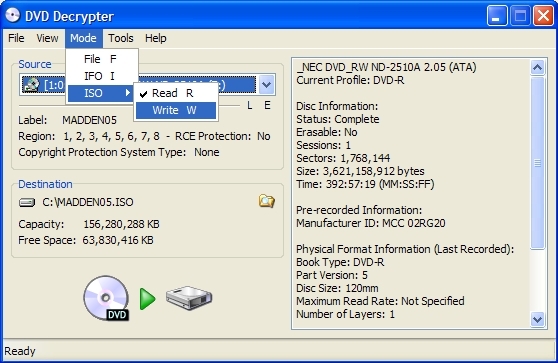Click the 'Size: 3,621,158,912 bytes' line
Viewport: 558px width, 363px height.
[360, 171]
